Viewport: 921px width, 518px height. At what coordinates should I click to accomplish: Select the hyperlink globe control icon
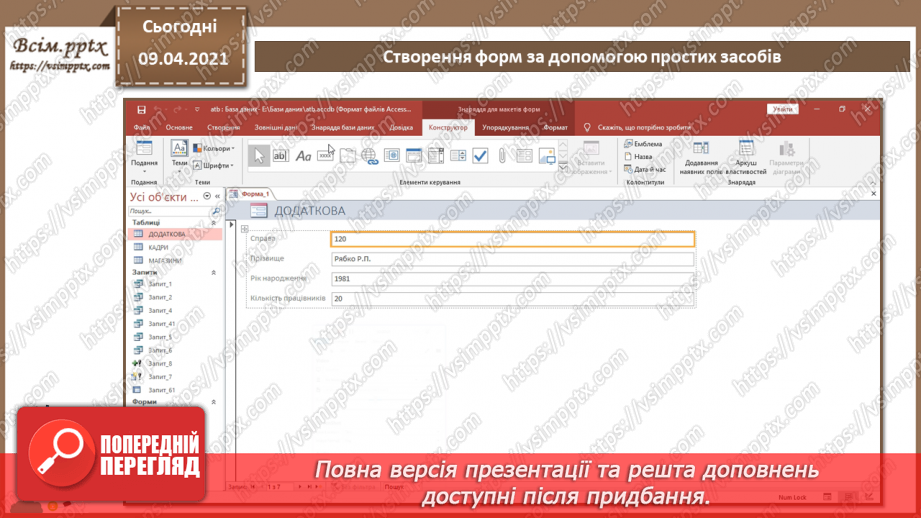point(369,156)
